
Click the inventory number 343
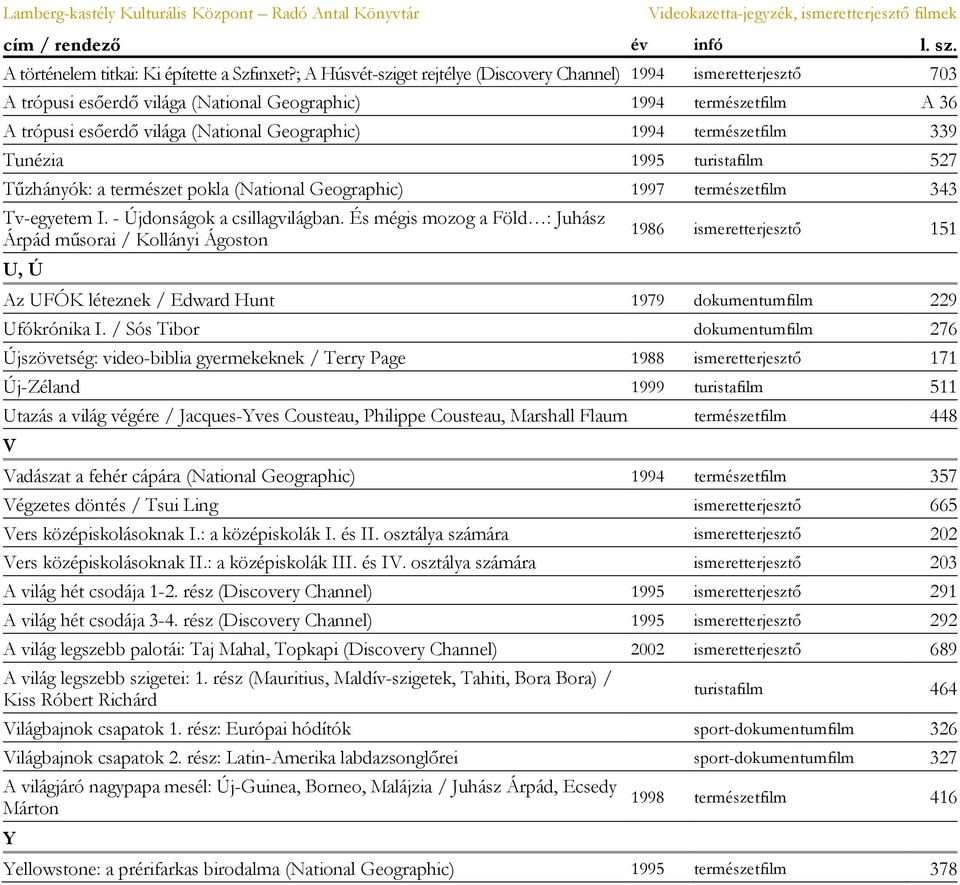[x=943, y=189]
